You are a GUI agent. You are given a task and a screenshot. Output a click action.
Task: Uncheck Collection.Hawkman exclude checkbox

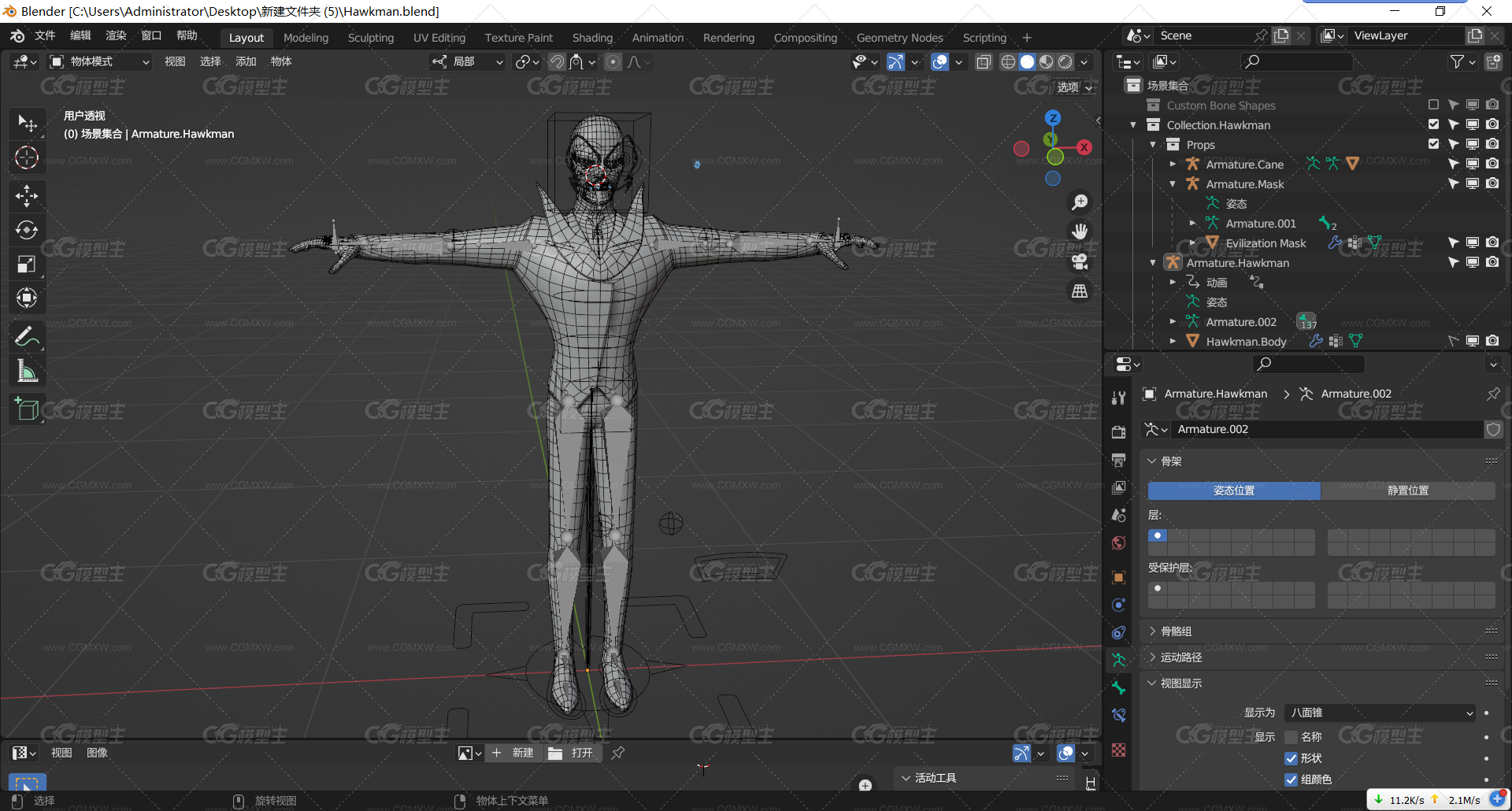coord(1433,124)
